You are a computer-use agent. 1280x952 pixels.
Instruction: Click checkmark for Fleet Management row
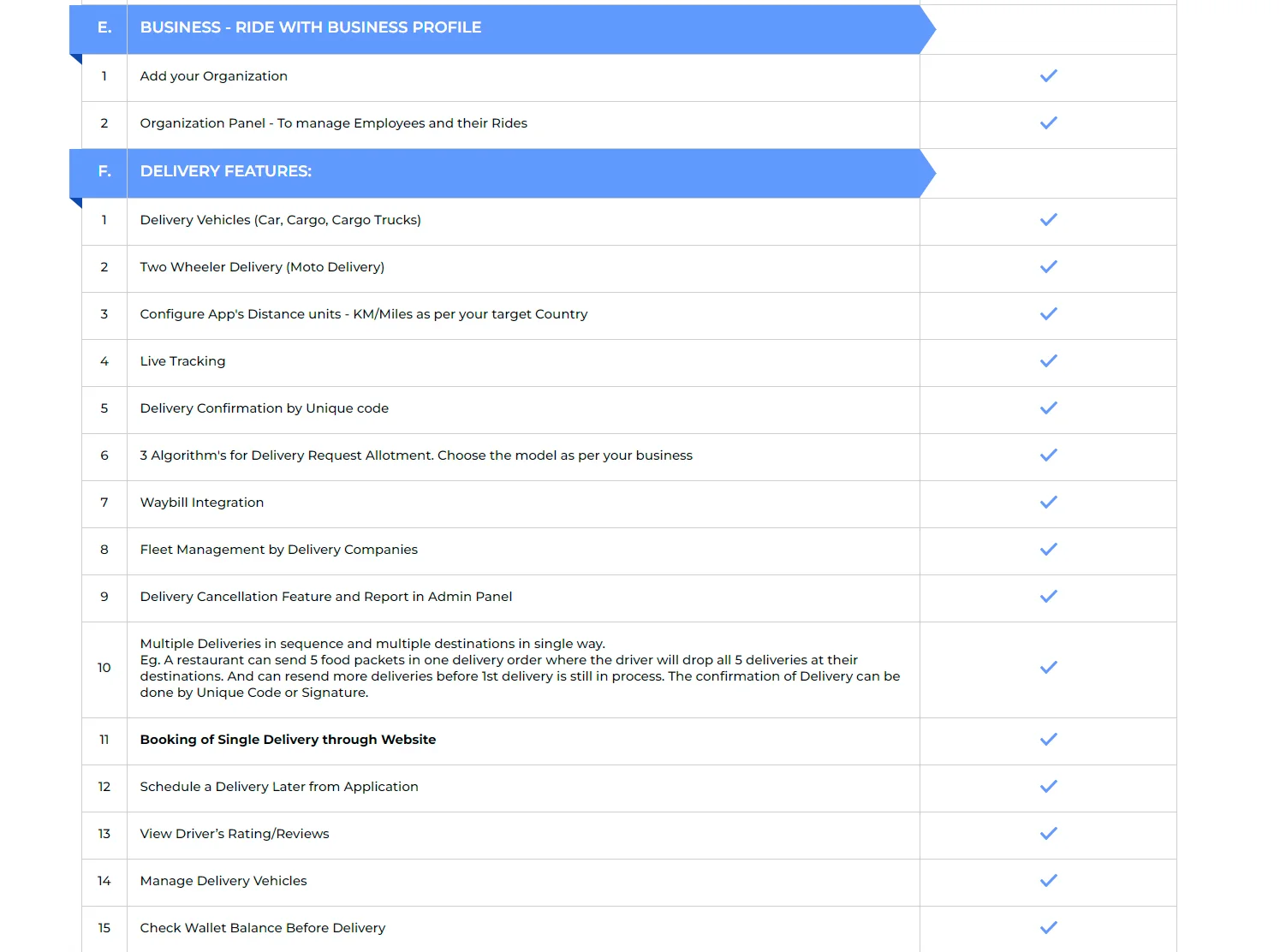[1048, 550]
